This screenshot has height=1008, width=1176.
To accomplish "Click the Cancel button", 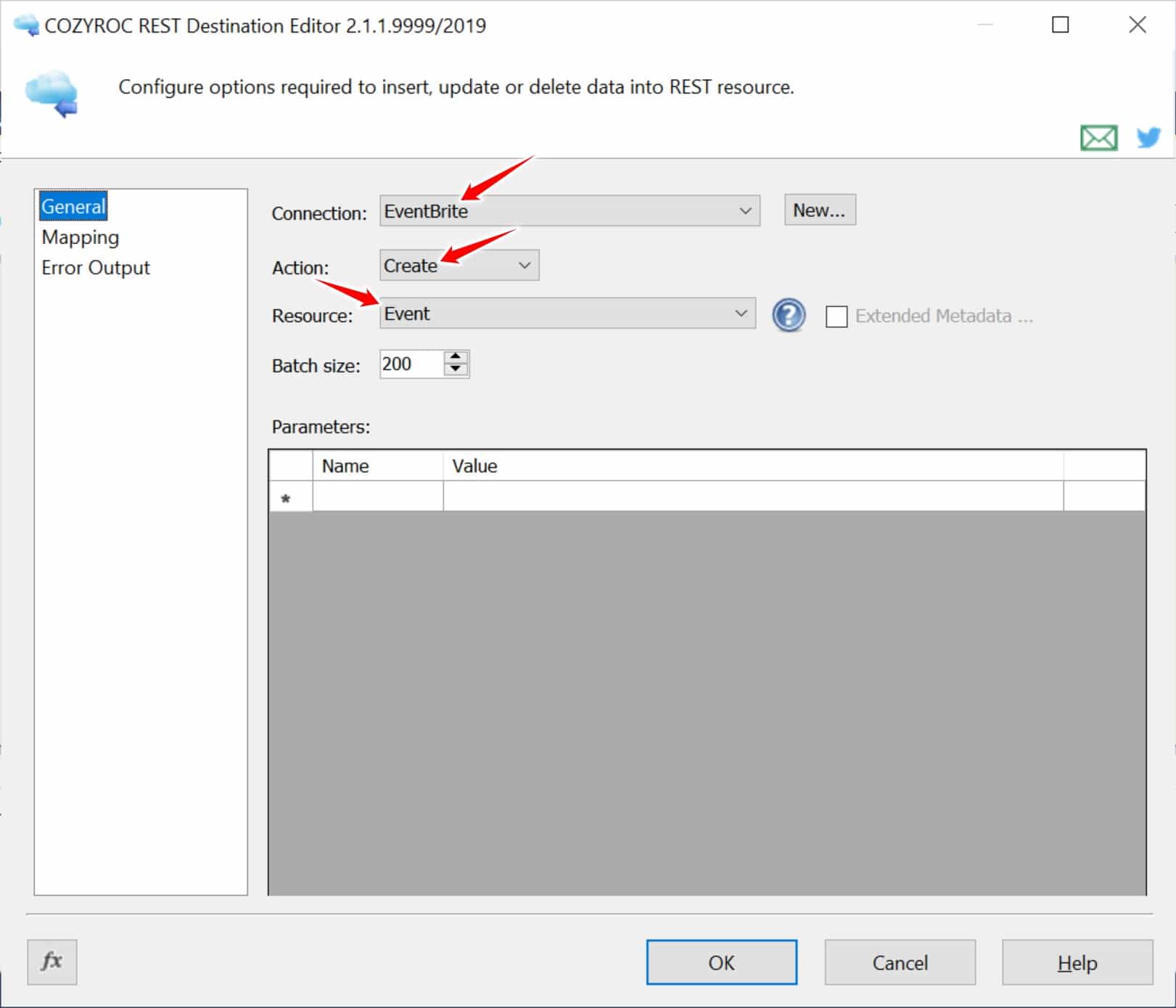I will coord(900,962).
